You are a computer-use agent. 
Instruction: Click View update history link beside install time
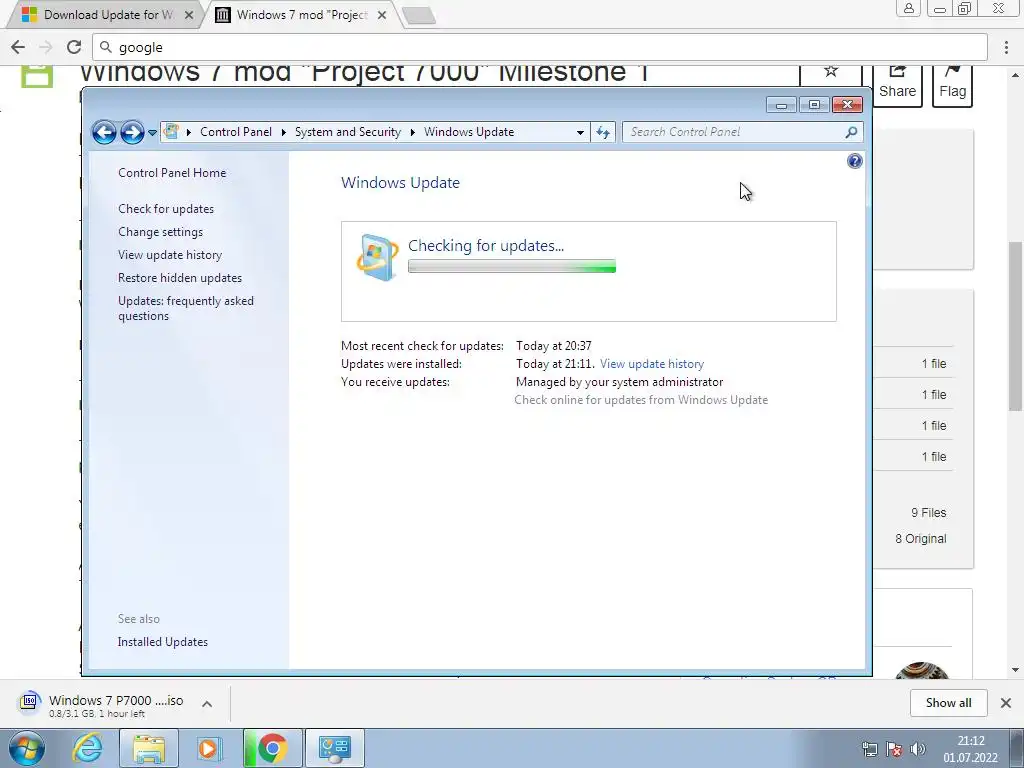point(652,364)
